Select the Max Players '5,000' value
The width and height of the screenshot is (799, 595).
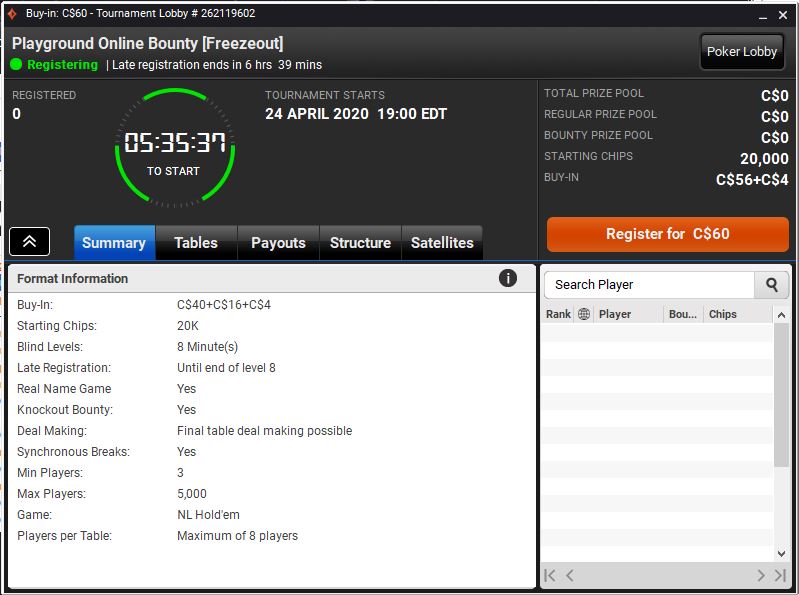192,494
